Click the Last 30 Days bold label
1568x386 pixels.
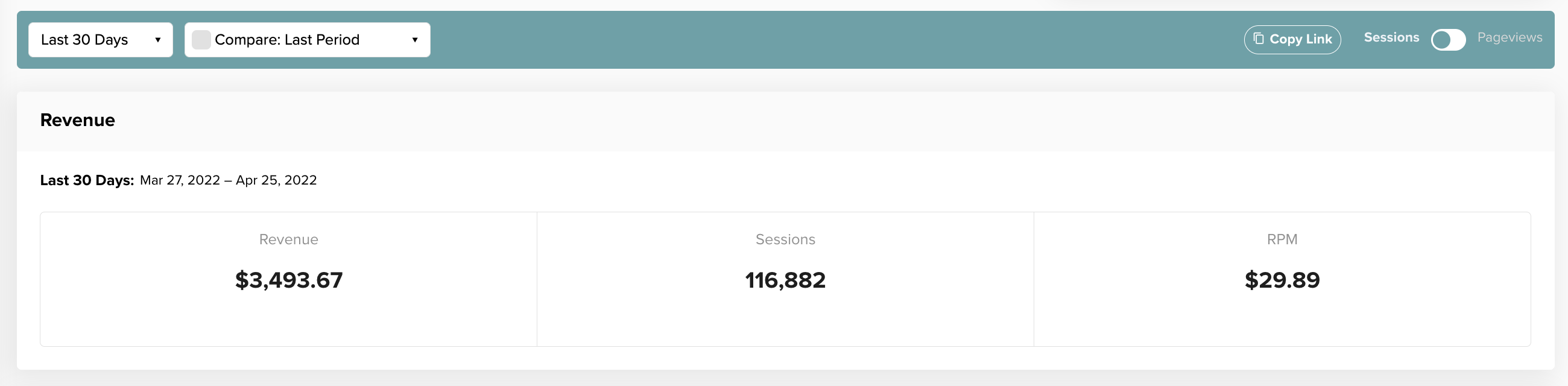click(87, 180)
